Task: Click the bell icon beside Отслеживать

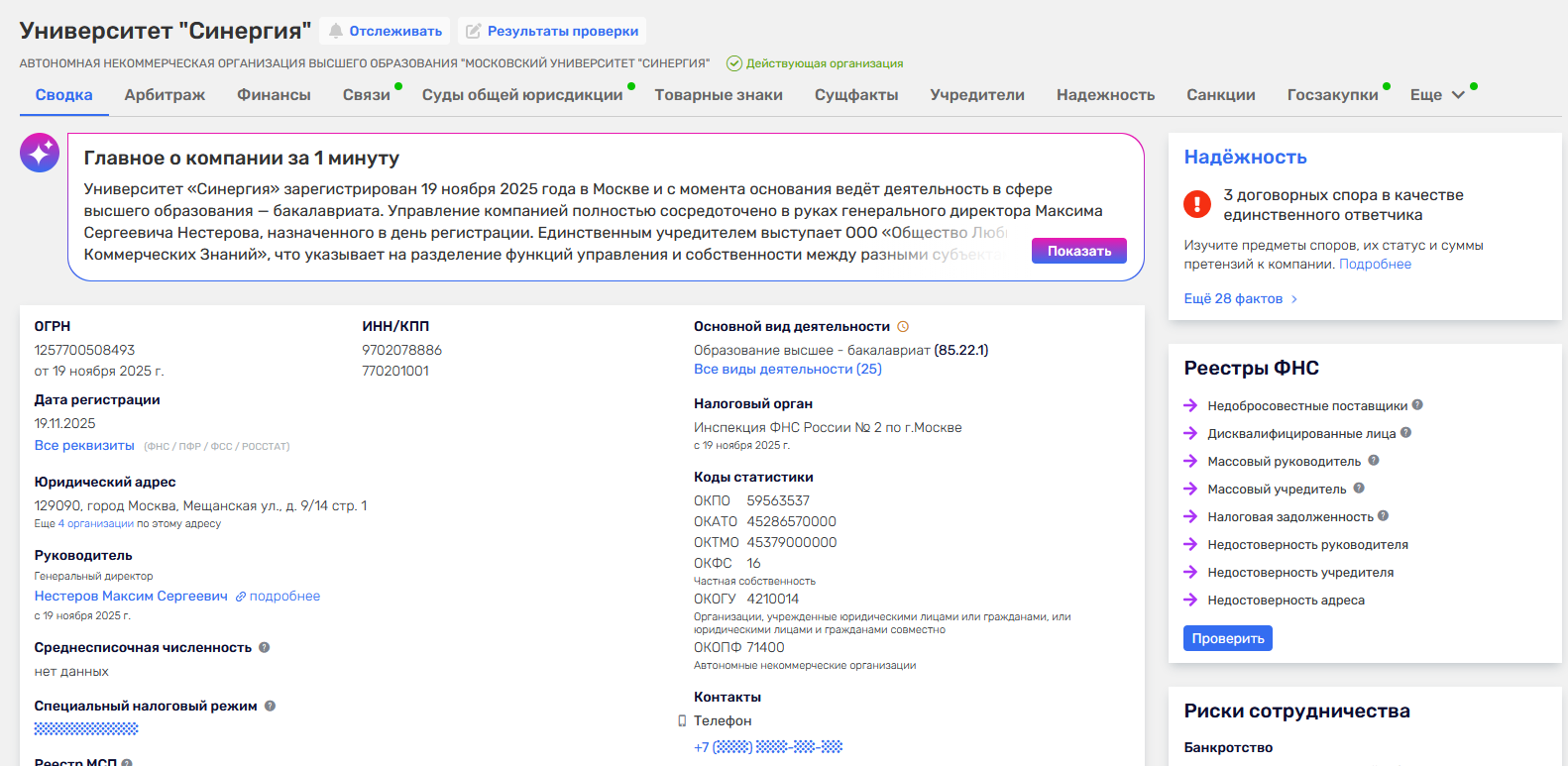Action: pyautogui.click(x=336, y=31)
